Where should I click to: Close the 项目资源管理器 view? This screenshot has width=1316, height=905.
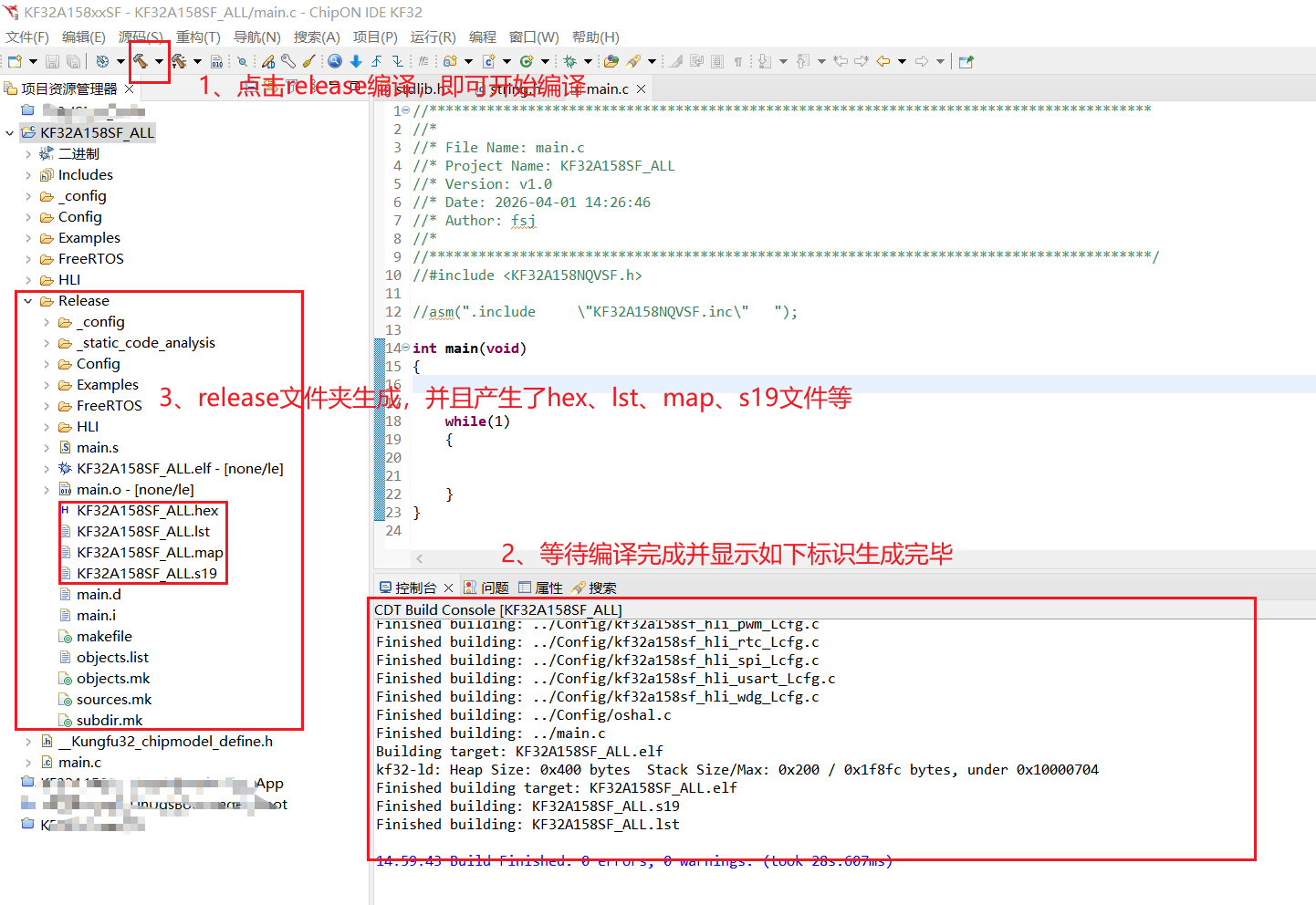pos(130,88)
